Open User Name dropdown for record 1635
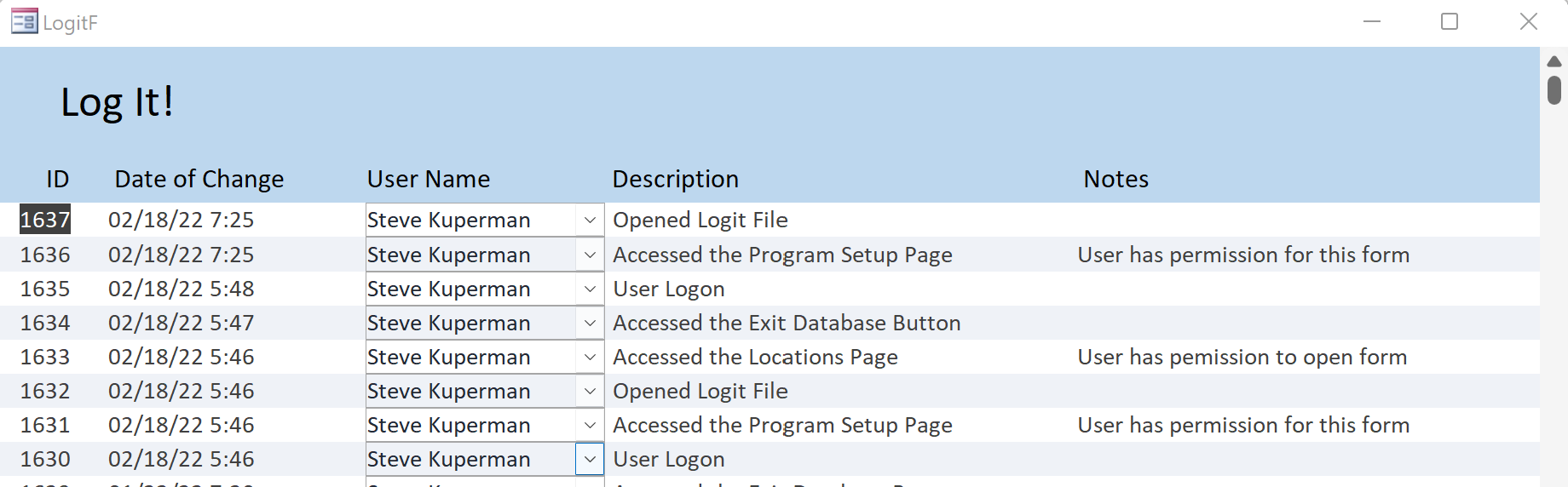Screen dimensions: 1568x487 coord(590,289)
